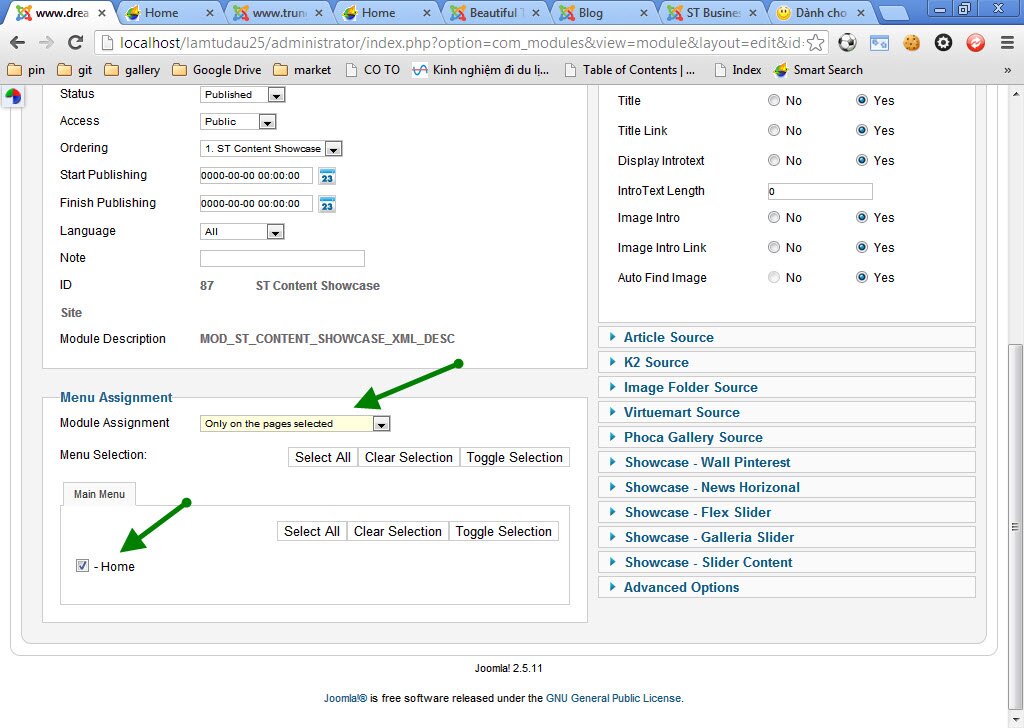Open the Module Assignment pages dropdown
Viewport: 1024px width, 728px height.
[381, 423]
